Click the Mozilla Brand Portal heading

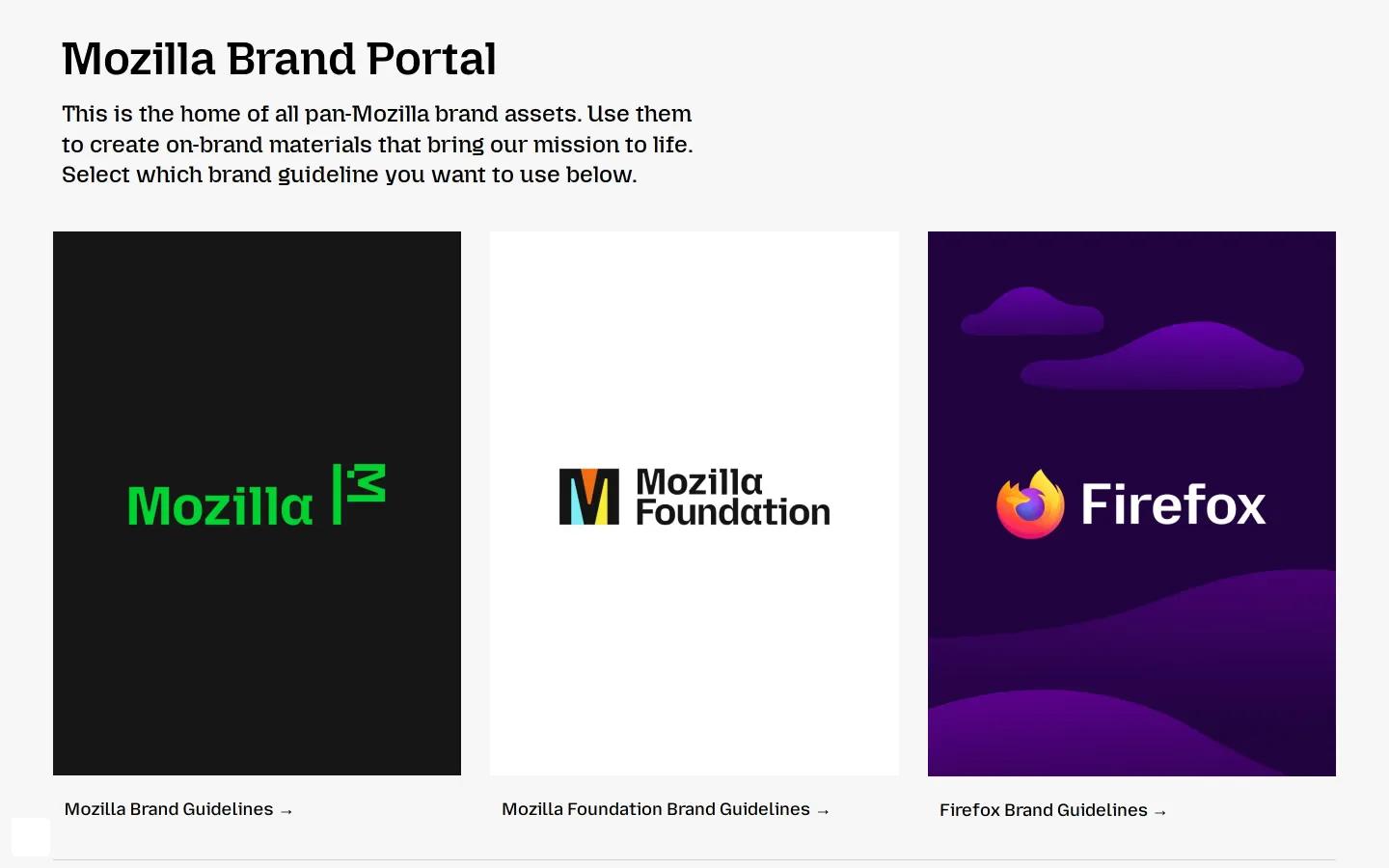[279, 59]
